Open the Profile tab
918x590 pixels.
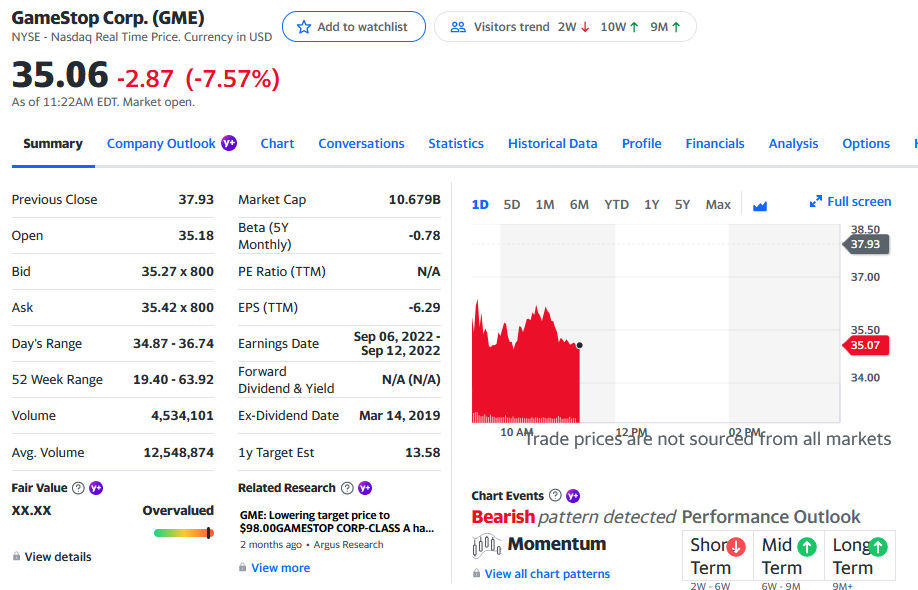(642, 143)
